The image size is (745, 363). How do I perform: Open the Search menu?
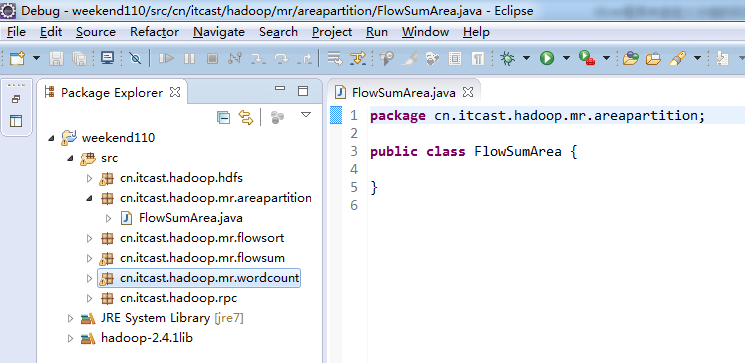coord(278,32)
